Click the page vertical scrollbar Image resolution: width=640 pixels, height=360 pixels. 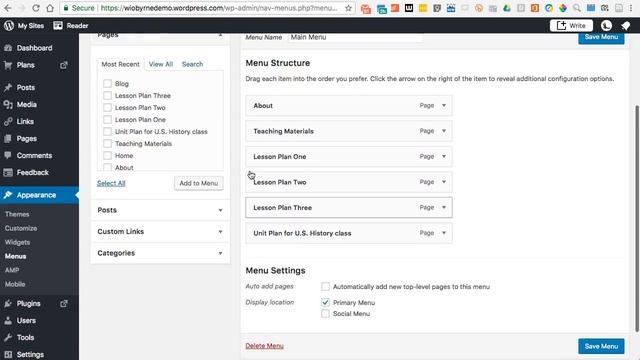(637, 218)
